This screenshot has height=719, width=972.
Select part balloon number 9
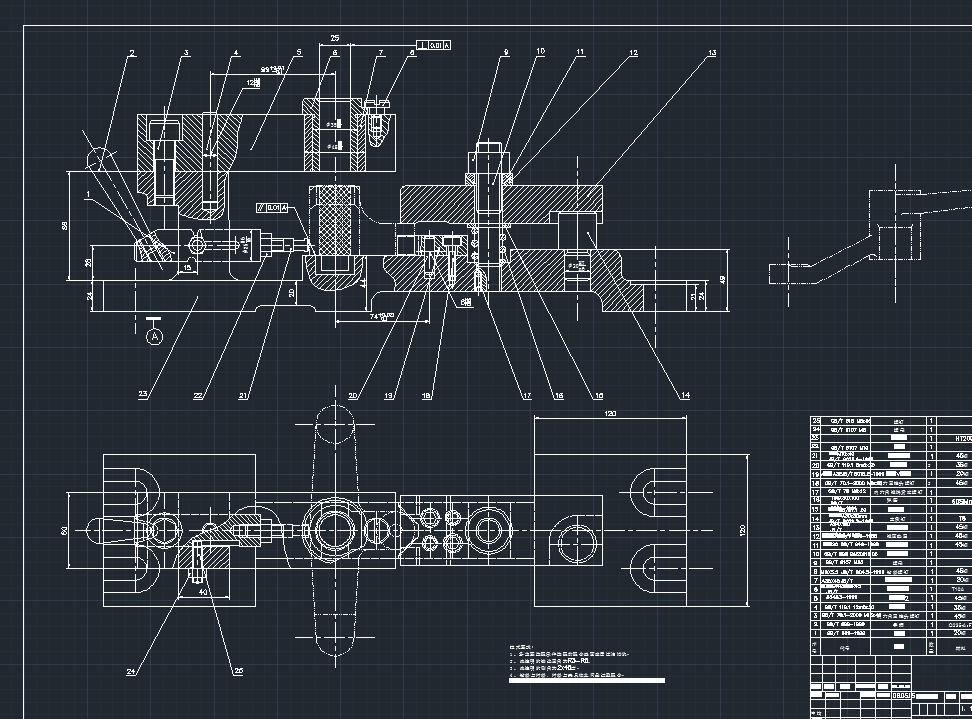[506, 53]
